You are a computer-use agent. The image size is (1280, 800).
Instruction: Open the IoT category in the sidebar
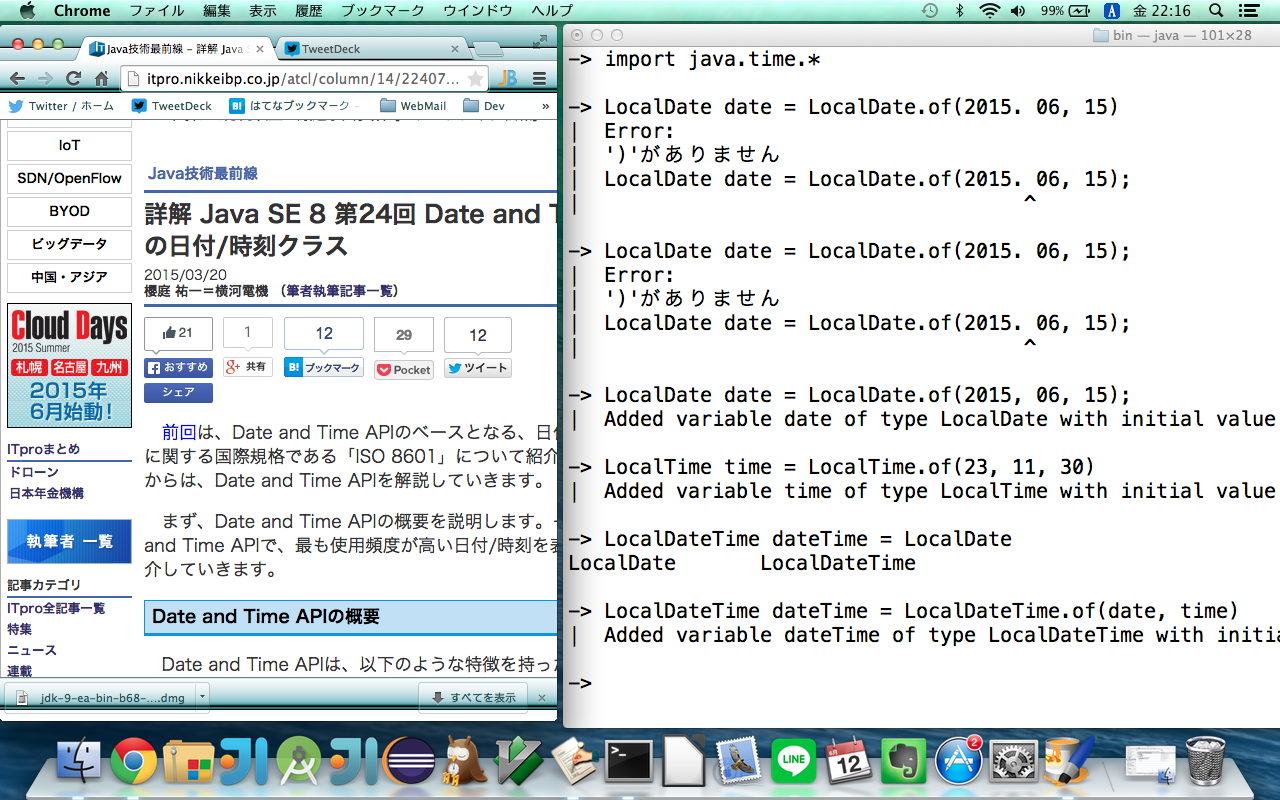click(69, 146)
